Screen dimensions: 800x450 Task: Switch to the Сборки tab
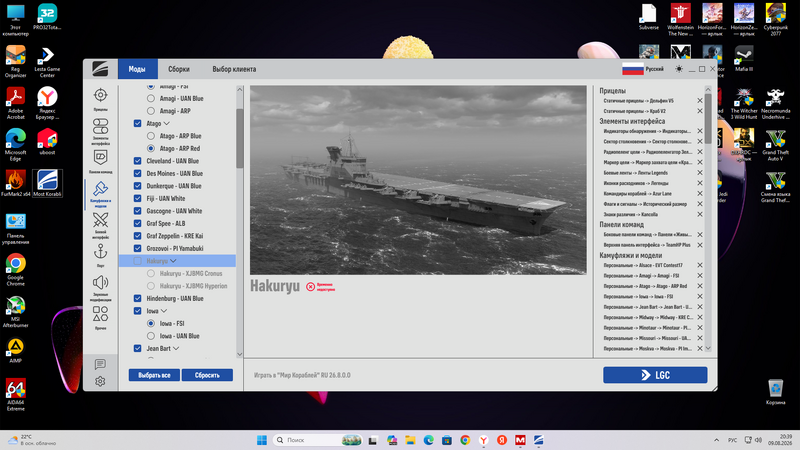[x=179, y=69]
